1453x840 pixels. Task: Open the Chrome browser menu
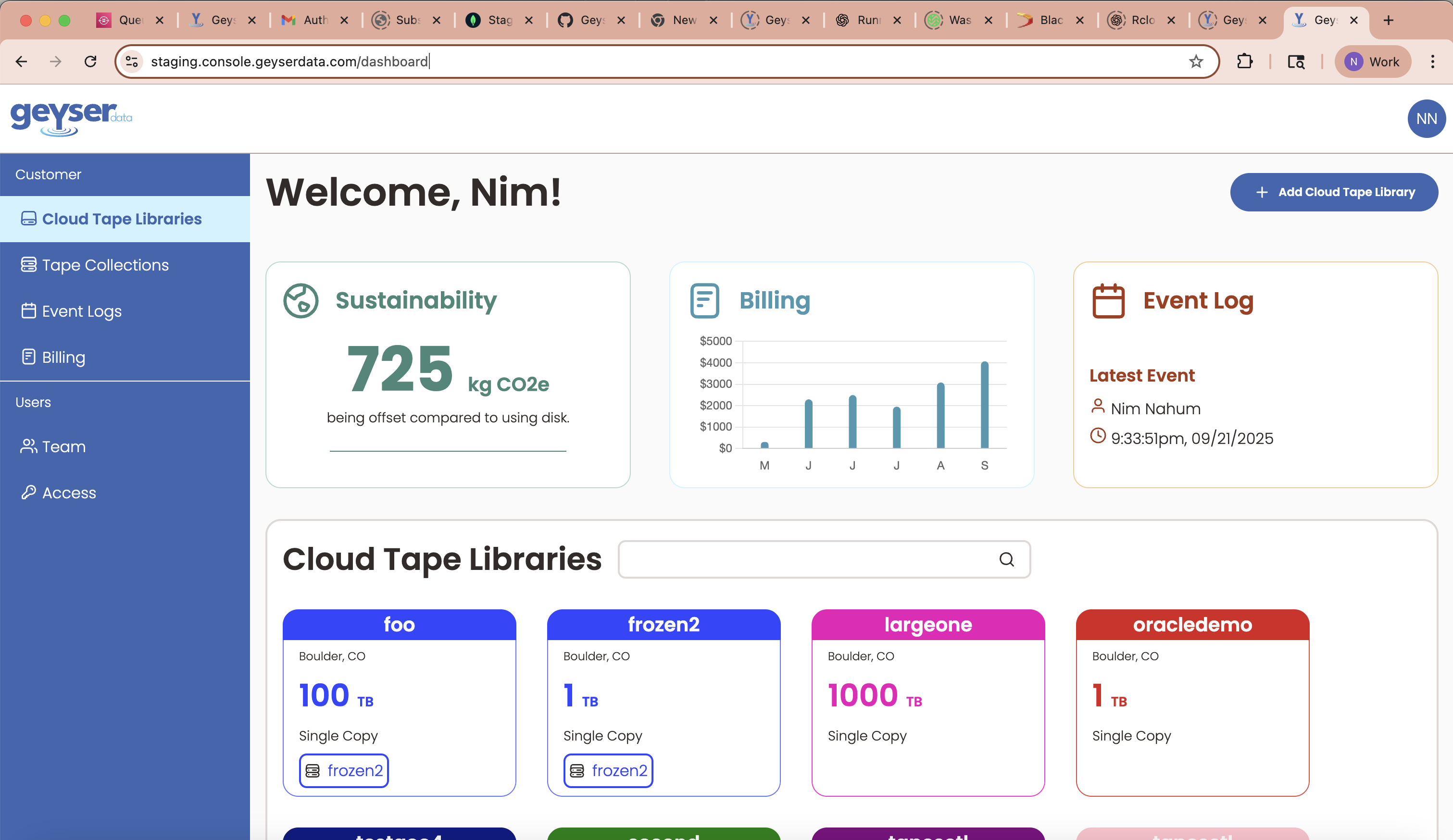pos(1433,62)
